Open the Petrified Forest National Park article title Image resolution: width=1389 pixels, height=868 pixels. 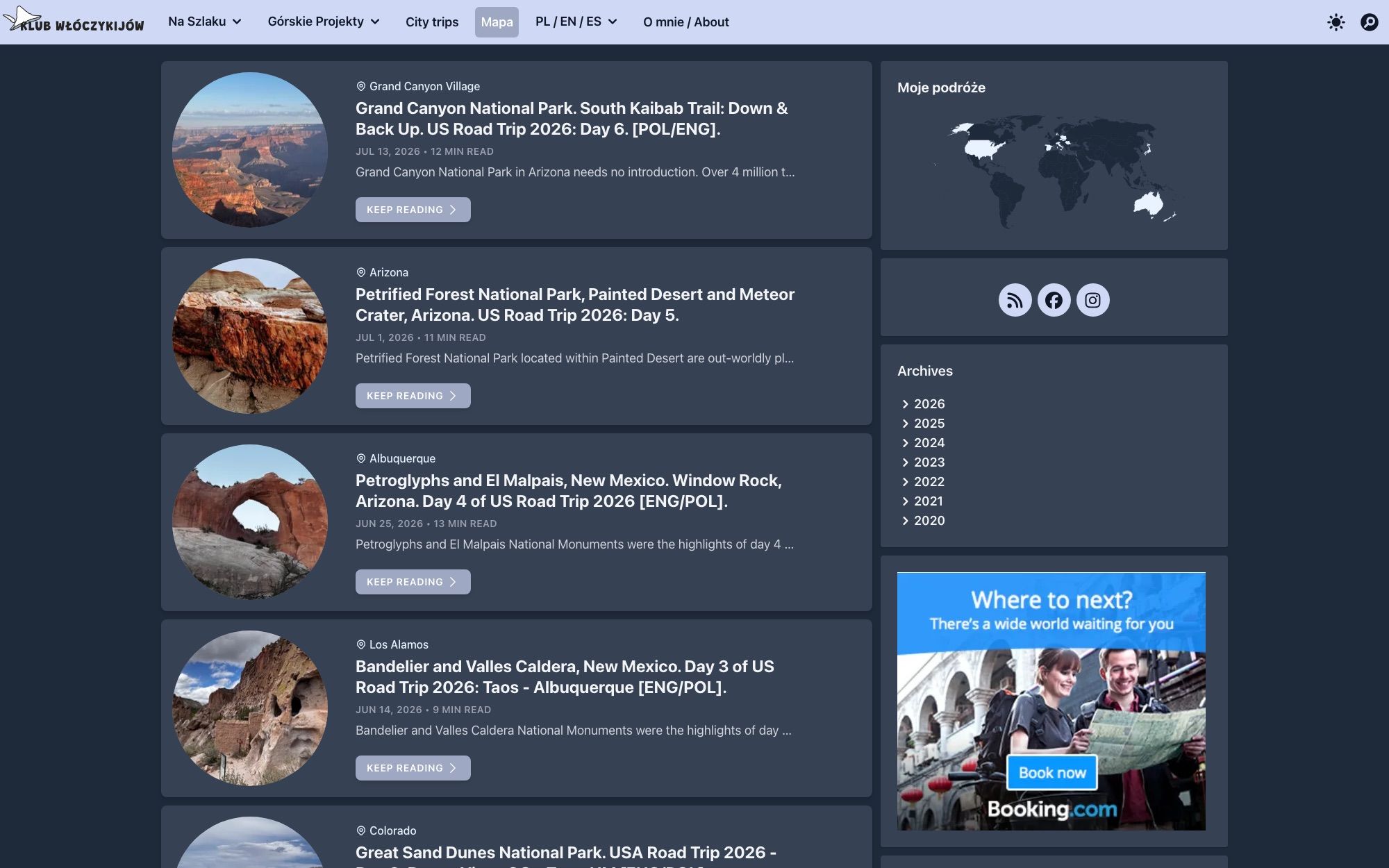[x=575, y=304]
